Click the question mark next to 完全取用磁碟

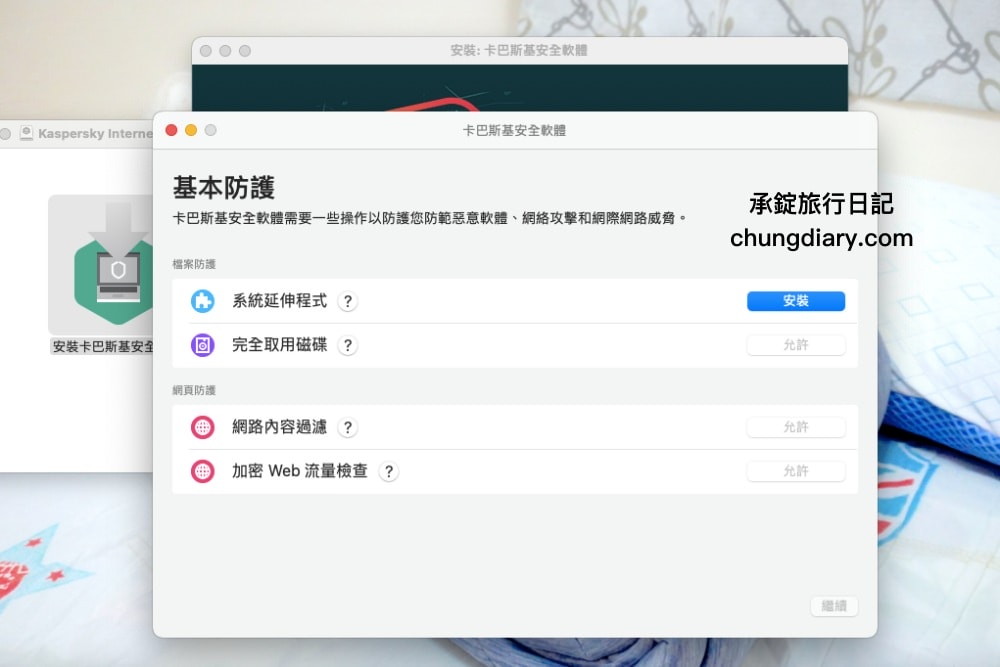point(347,344)
